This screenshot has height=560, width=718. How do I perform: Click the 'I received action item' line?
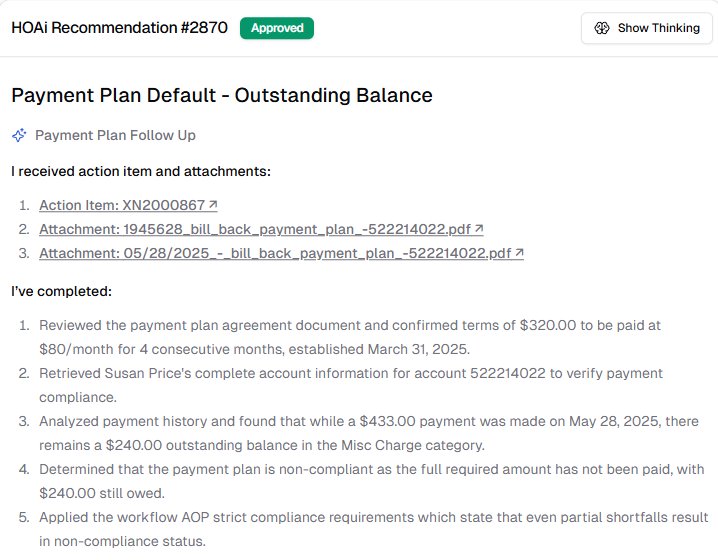tap(140, 171)
